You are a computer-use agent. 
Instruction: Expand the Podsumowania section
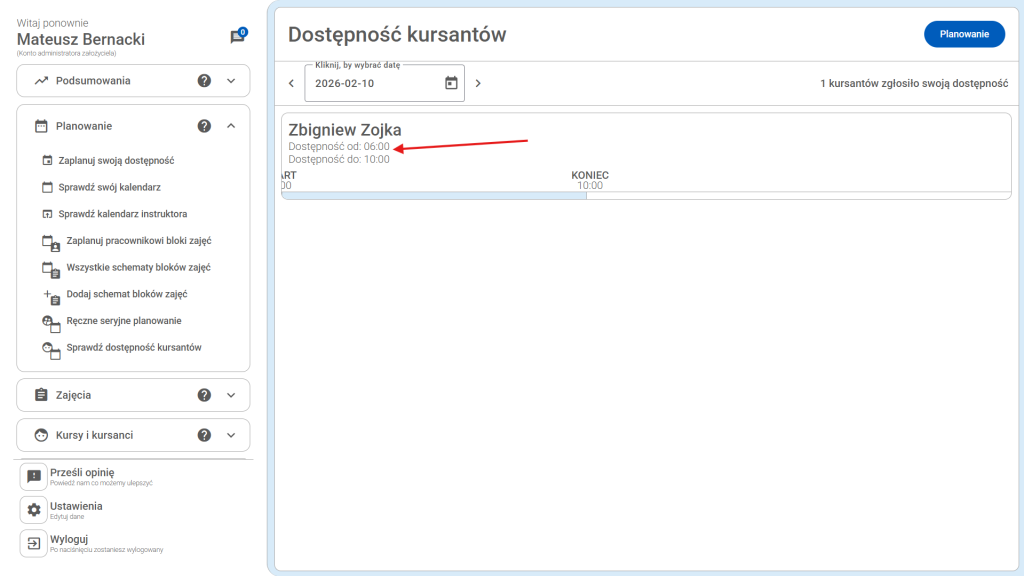point(231,81)
